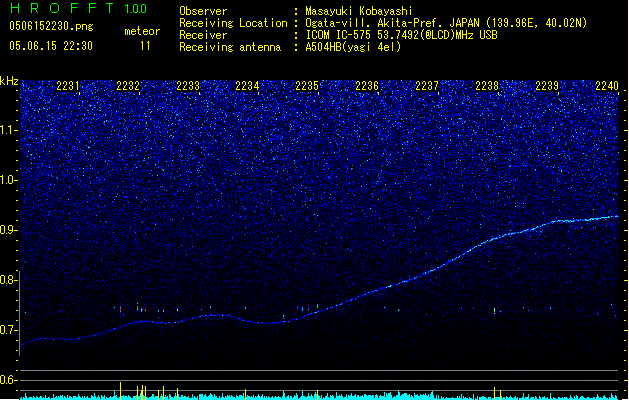The image size is (629, 400).
Task: Click the date stamp 05.06.15 22:30
Action: [x=51, y=46]
